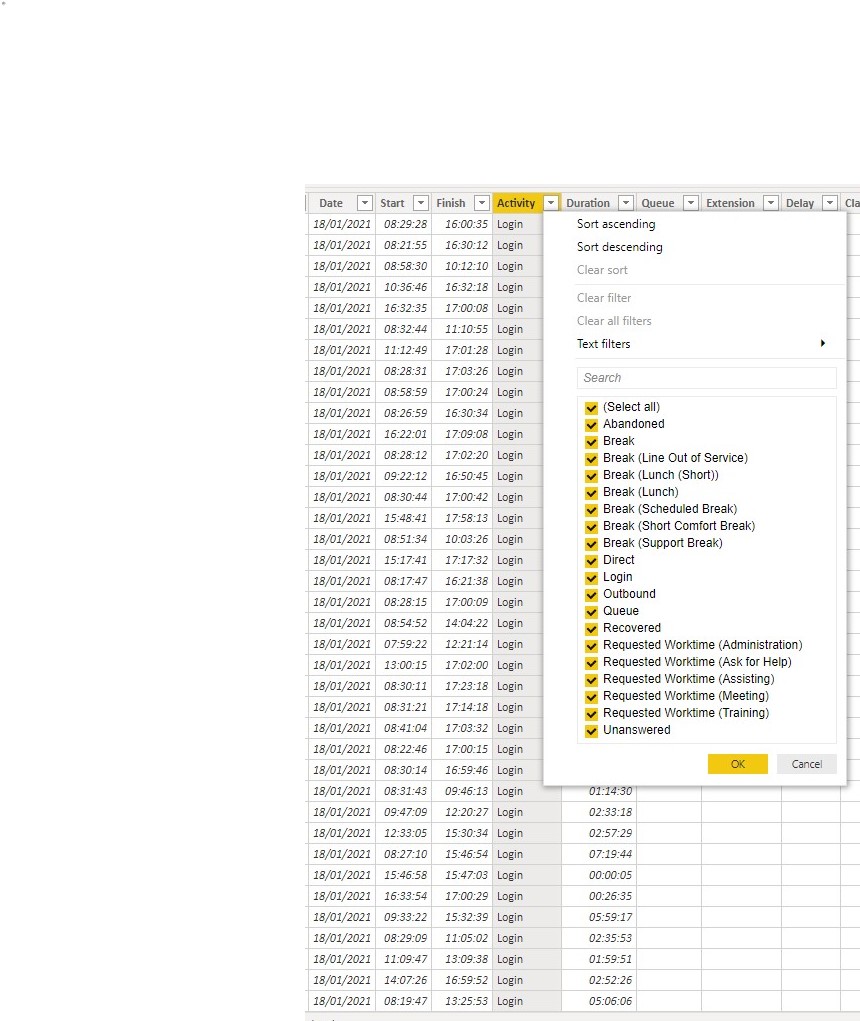Screen dimensions: 860x1021
Task: Click the filter Search box
Action: click(706, 378)
